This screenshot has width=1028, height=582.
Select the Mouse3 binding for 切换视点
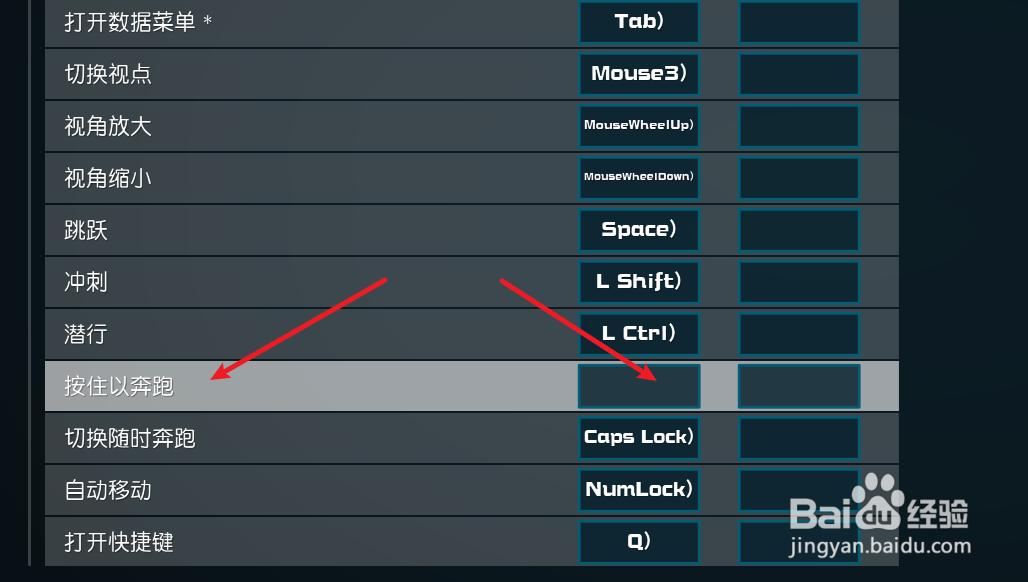point(639,73)
